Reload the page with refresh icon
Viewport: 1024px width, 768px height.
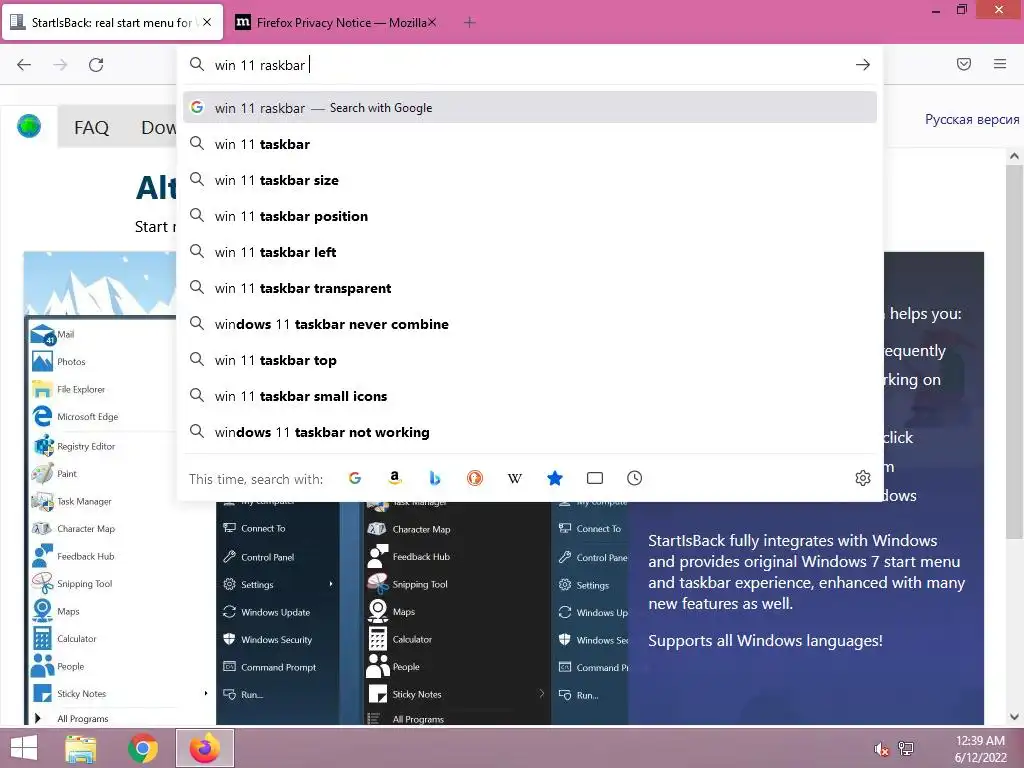coord(96,65)
